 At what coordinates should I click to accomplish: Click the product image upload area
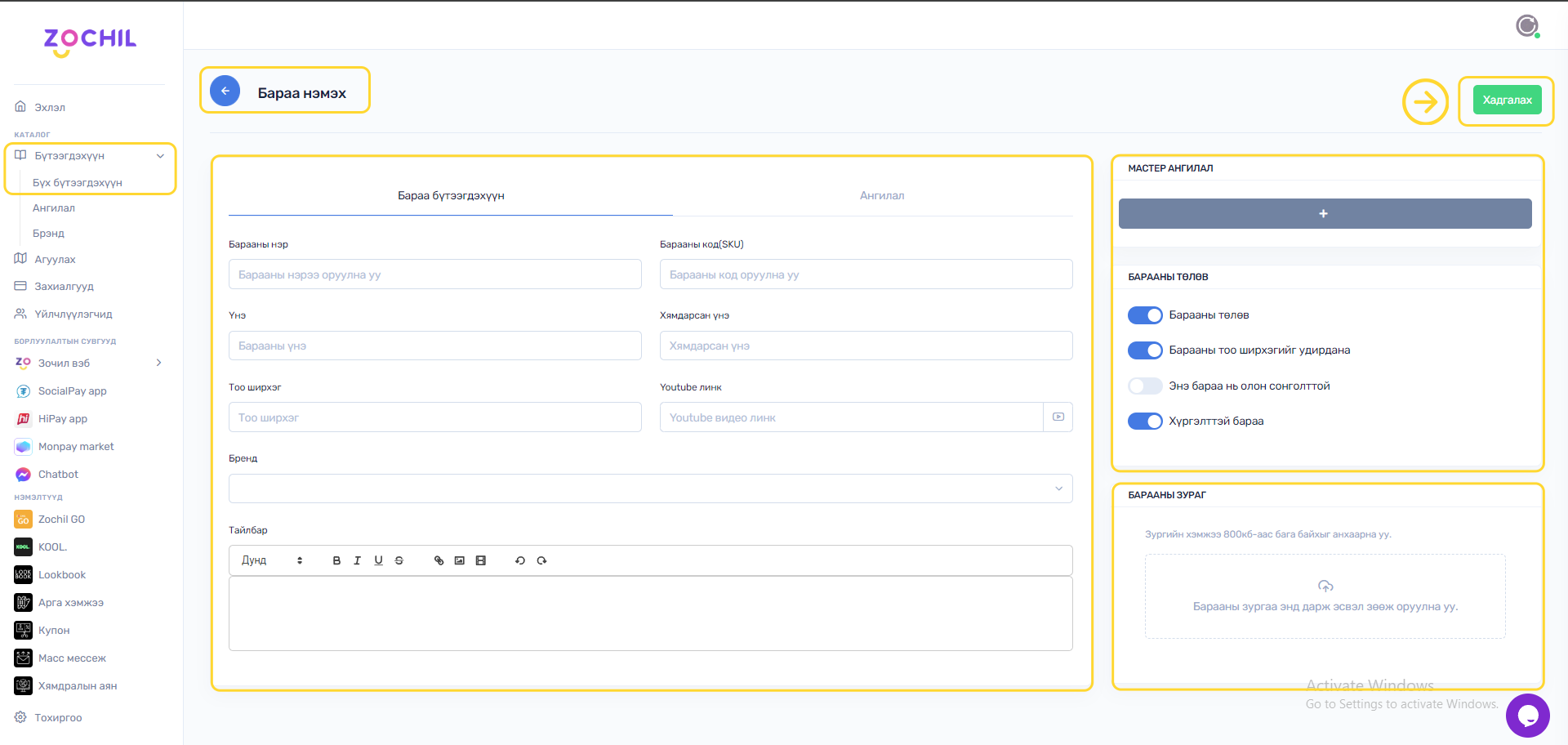point(1325,596)
